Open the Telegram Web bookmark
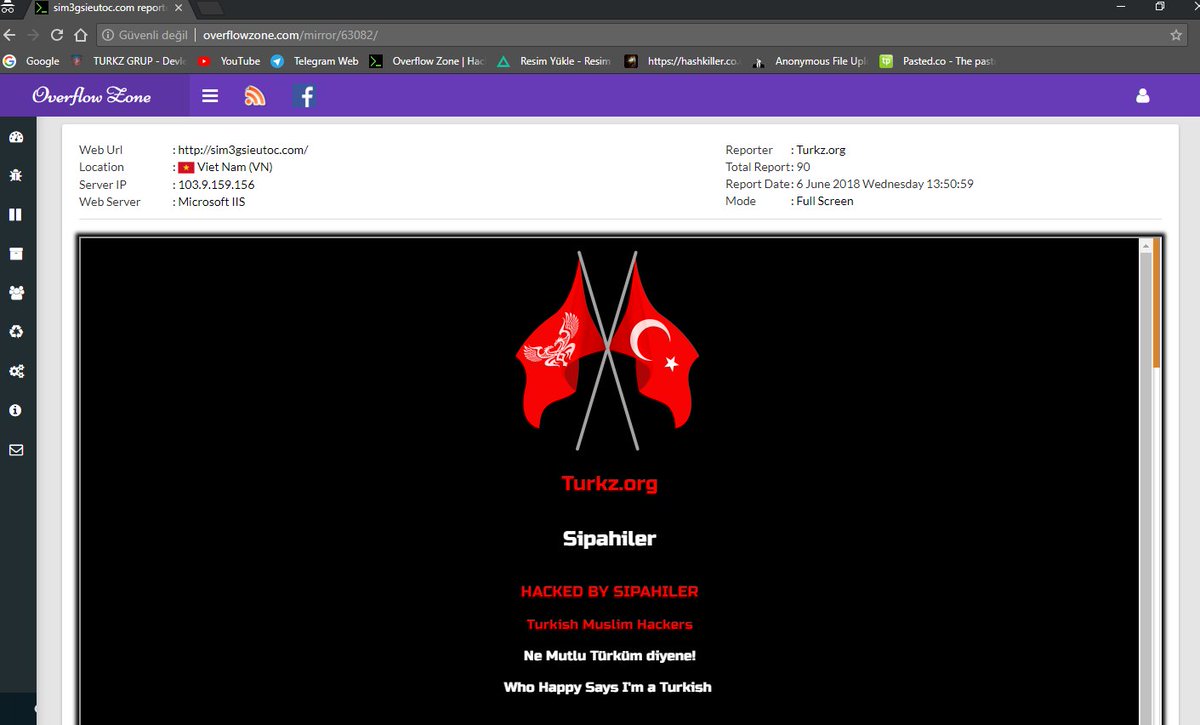The width and height of the screenshot is (1200, 725). point(314,61)
